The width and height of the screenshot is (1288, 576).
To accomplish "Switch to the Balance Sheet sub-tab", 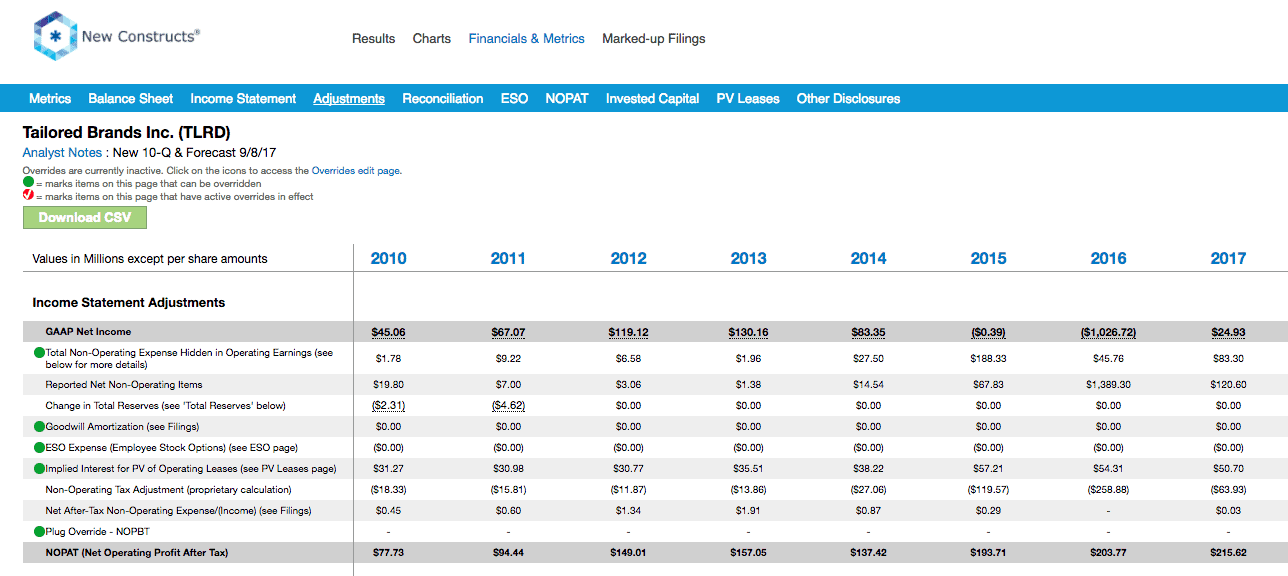I will point(131,98).
